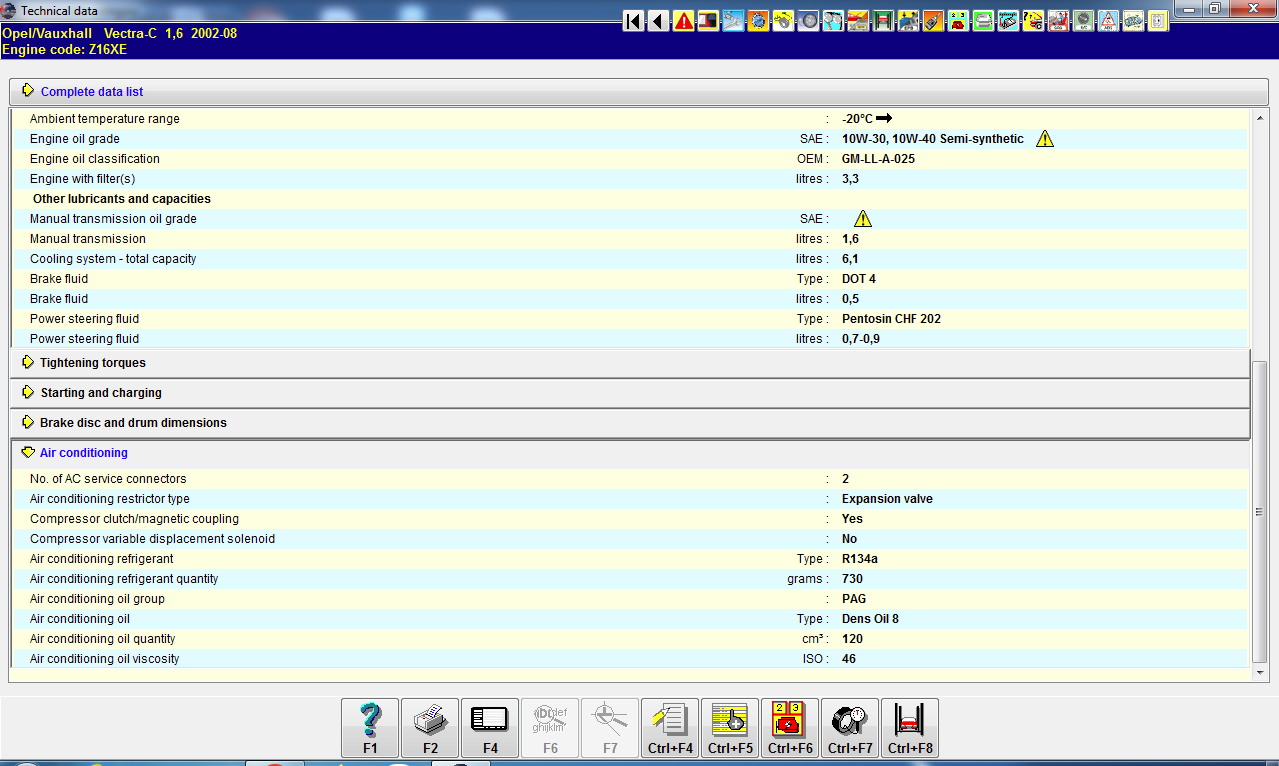Image resolution: width=1279 pixels, height=766 pixels.
Task: Select Air conditioning oil quantity row
Action: point(630,639)
